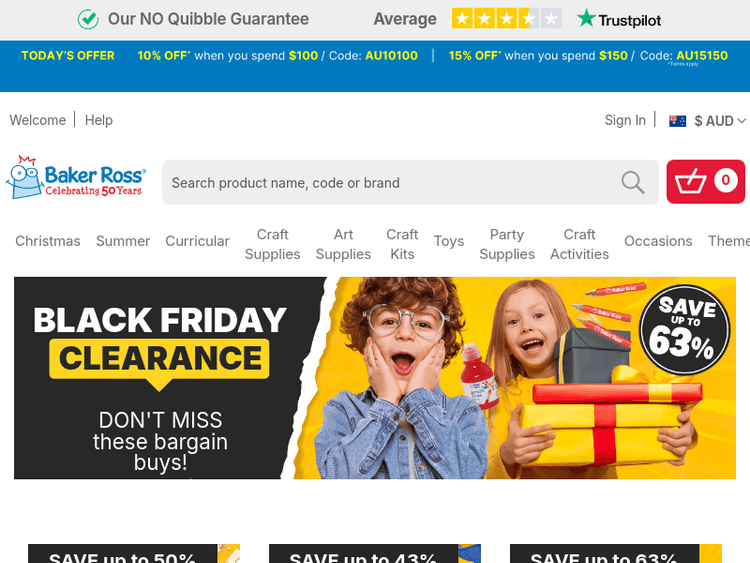Open the shopping basket icon
This screenshot has width=750, height=563.
click(x=706, y=182)
